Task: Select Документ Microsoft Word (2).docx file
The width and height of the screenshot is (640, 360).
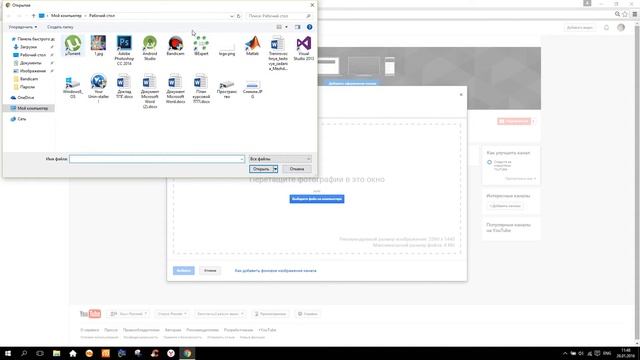Action: 150,91
